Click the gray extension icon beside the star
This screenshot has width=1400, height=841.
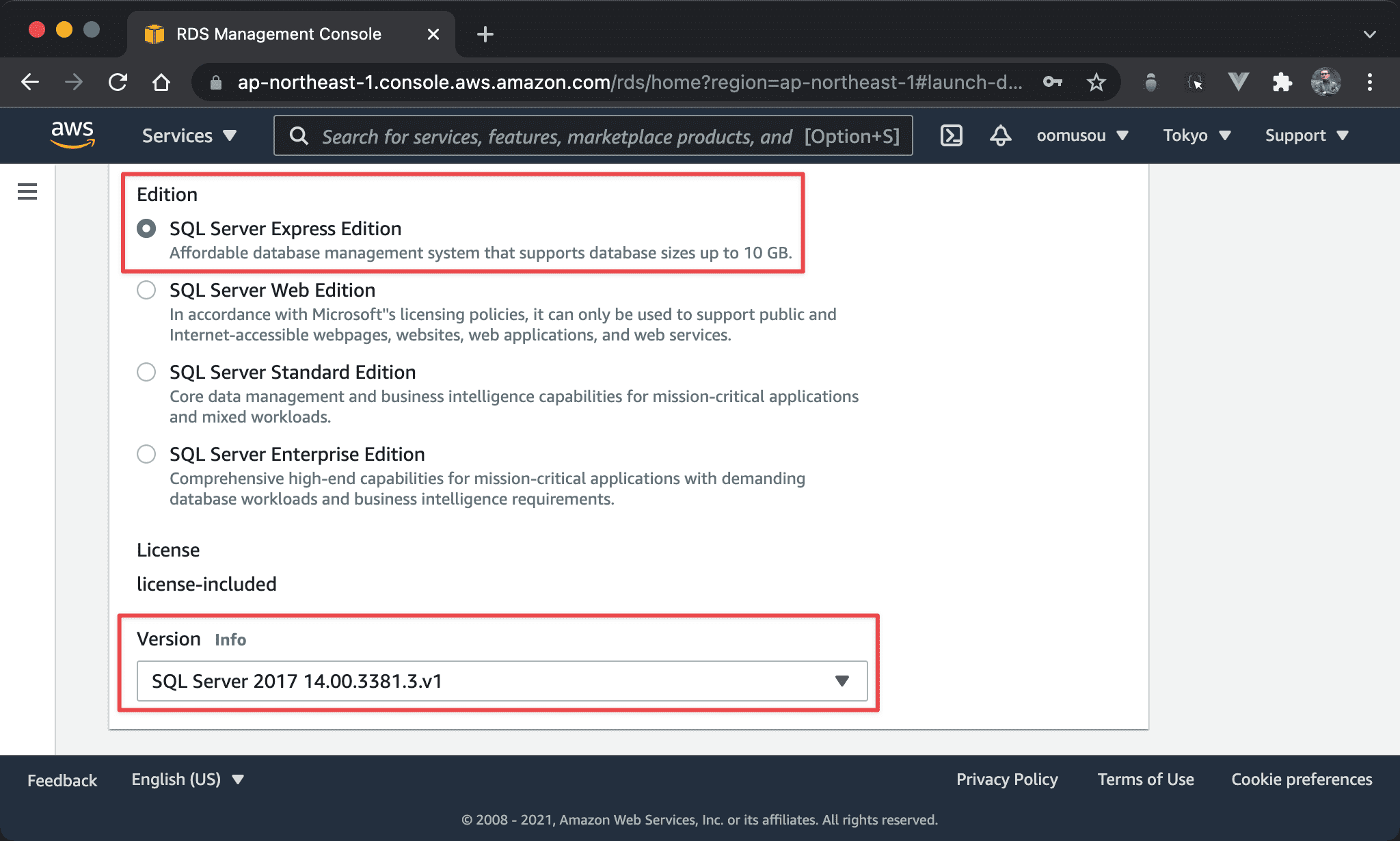tap(1151, 82)
